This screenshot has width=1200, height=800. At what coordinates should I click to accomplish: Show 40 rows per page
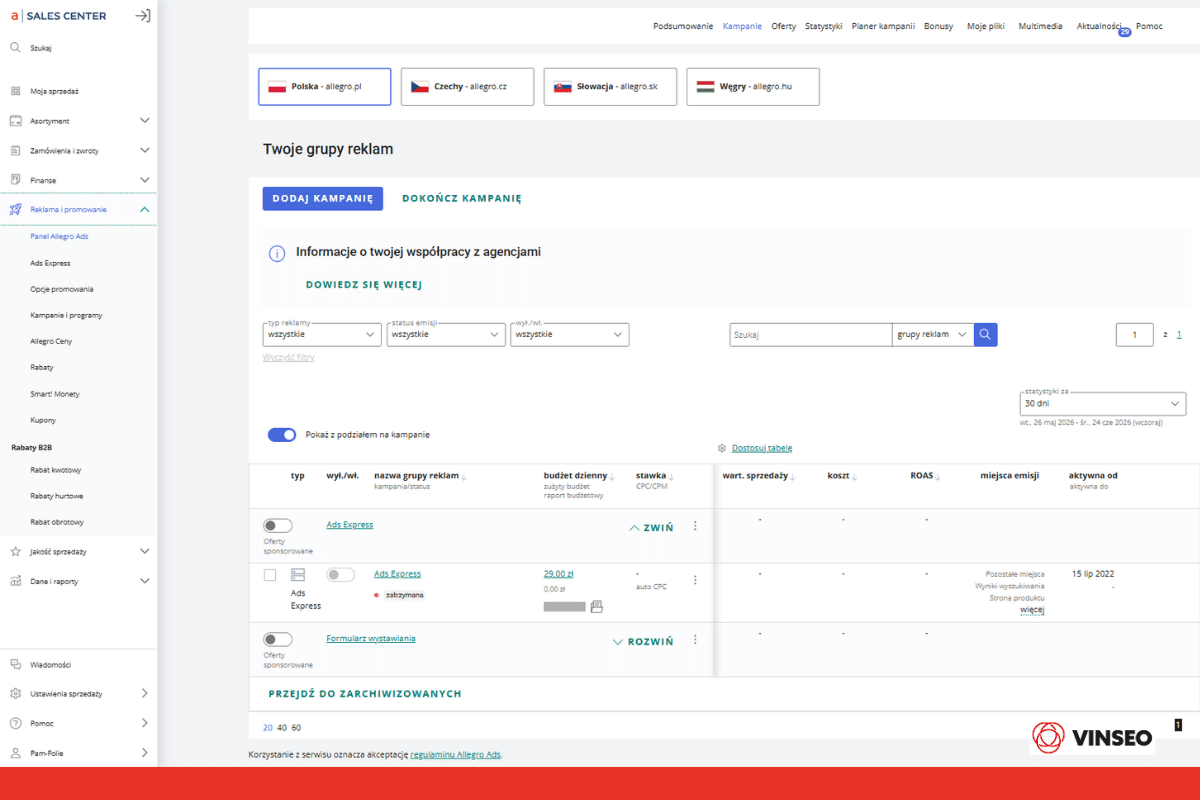coord(282,727)
